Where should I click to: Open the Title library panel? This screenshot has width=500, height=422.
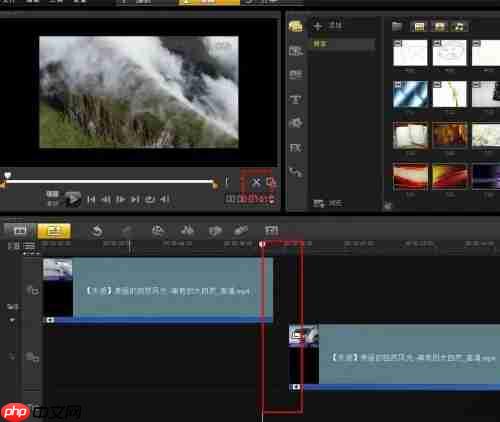[x=295, y=99]
